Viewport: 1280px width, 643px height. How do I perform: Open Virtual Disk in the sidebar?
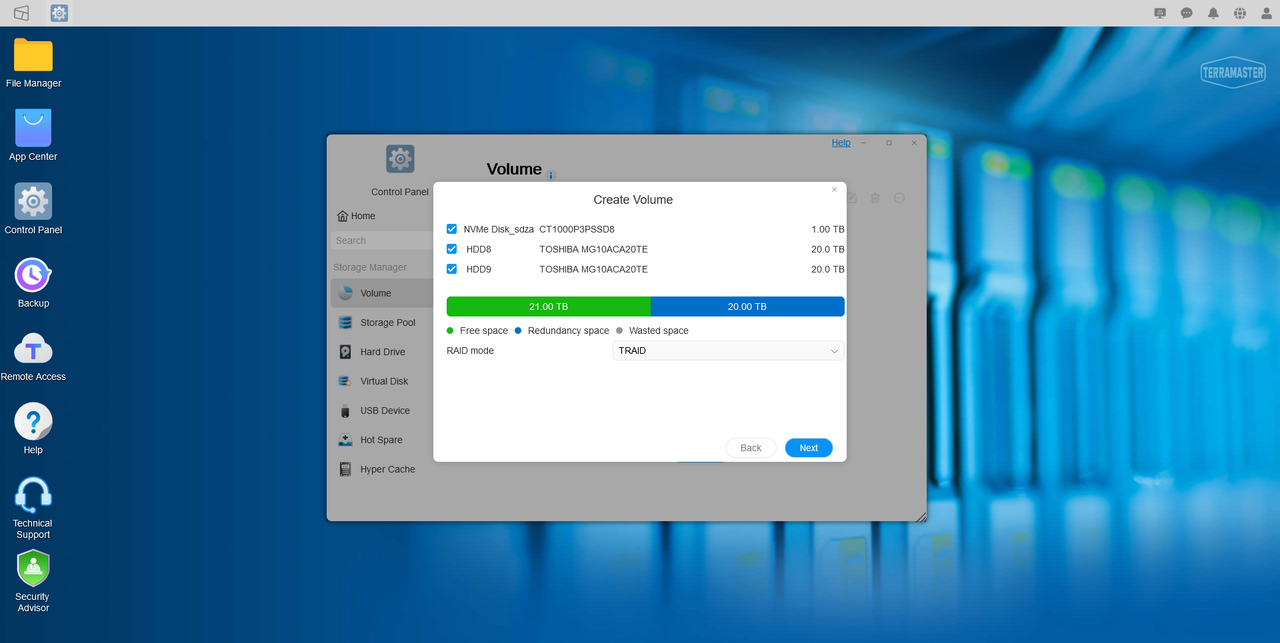pos(382,381)
